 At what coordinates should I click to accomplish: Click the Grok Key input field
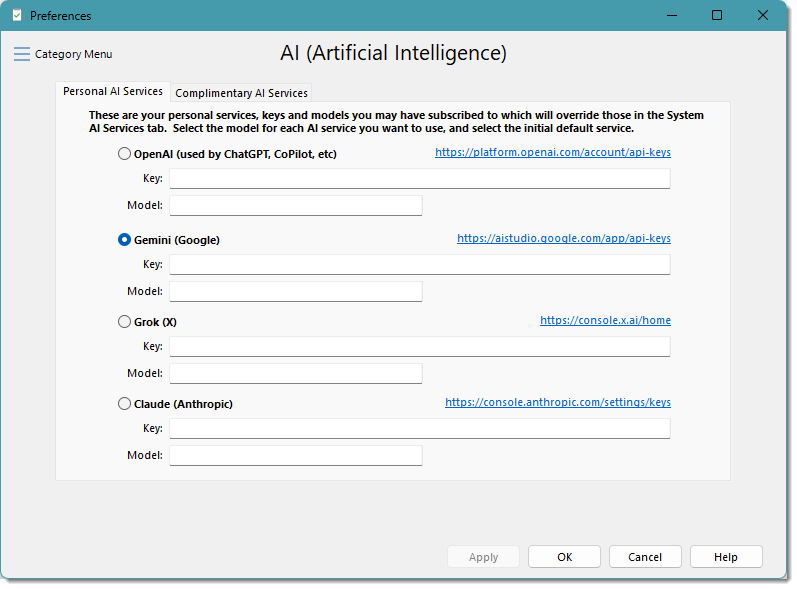pyautogui.click(x=419, y=347)
